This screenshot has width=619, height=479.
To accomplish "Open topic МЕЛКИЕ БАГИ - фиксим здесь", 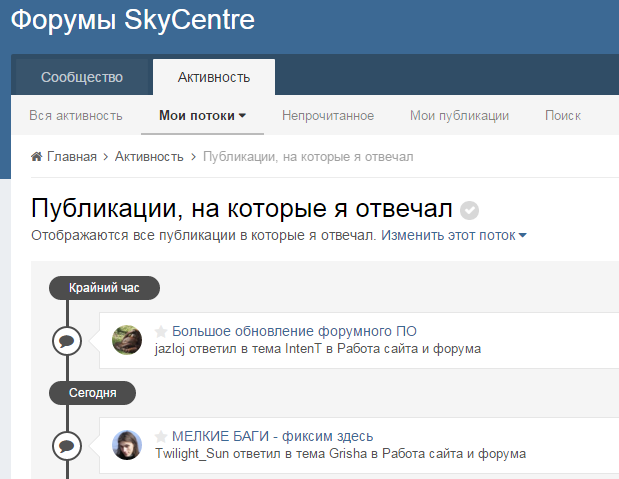I will (272, 436).
